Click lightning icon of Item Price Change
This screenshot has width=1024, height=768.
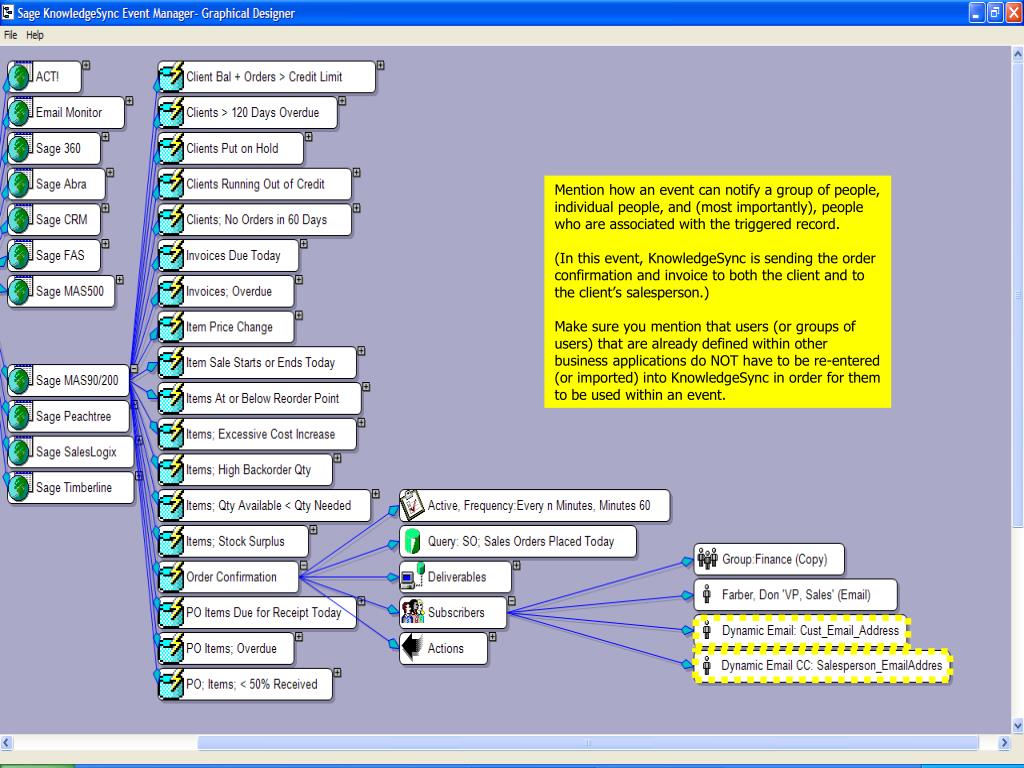[171, 327]
